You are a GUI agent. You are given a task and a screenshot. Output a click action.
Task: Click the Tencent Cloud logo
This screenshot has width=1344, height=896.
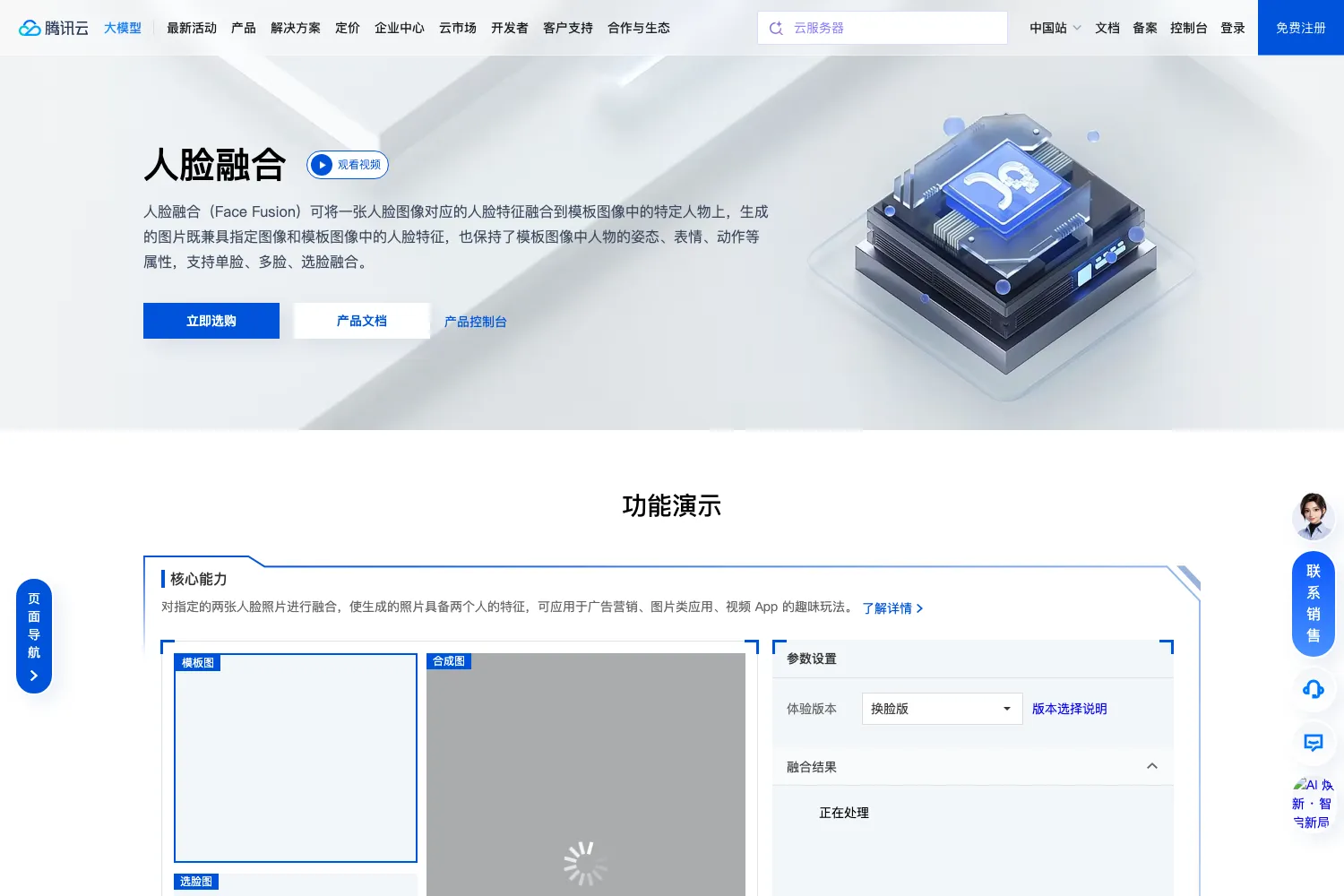pos(54,28)
